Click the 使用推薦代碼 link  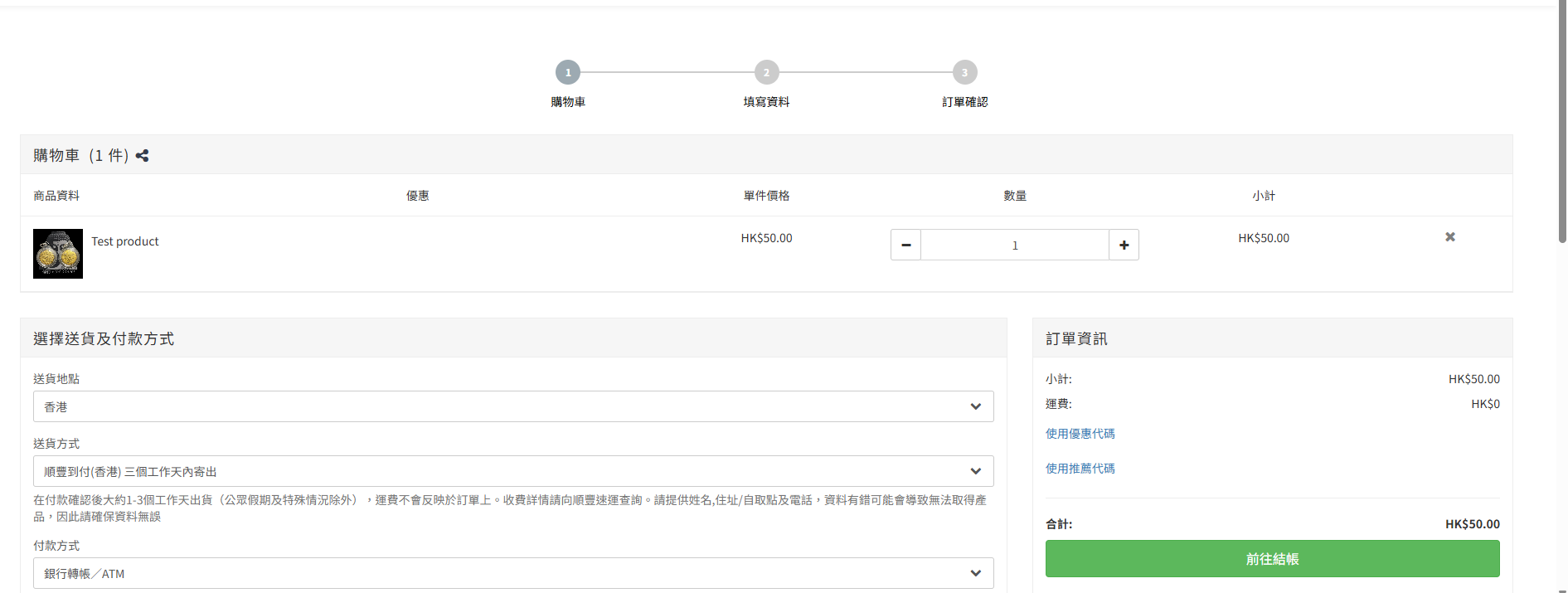point(1080,469)
